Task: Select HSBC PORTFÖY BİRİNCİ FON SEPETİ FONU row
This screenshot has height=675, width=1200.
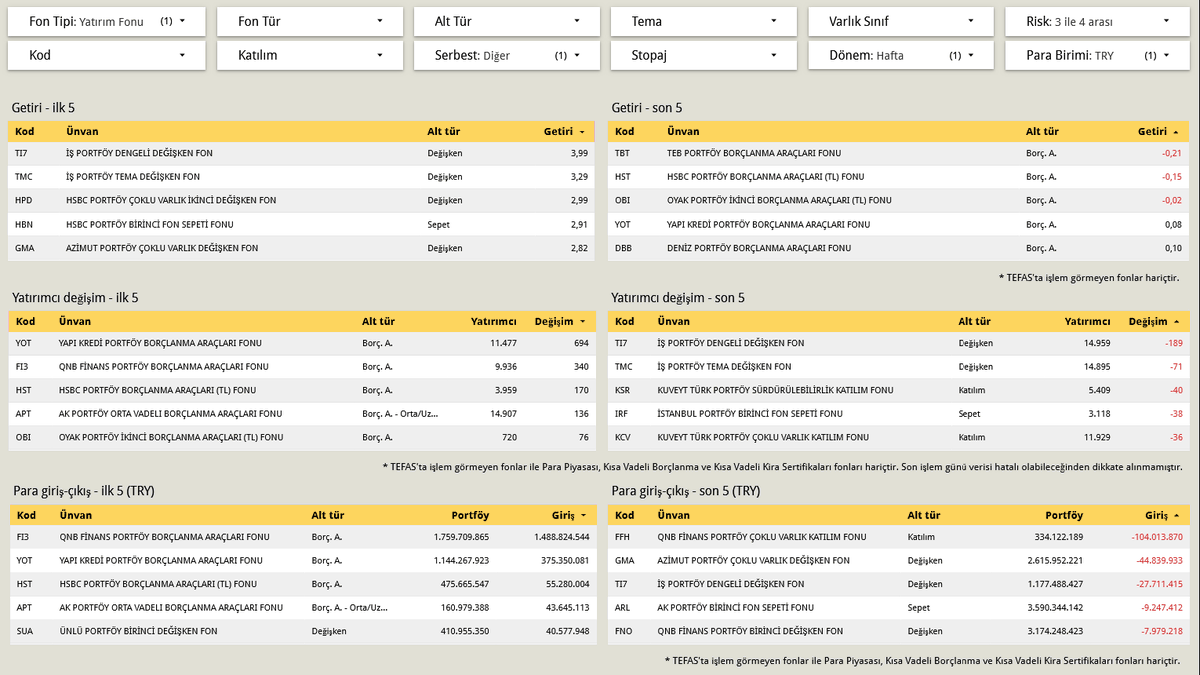Action: click(x=301, y=224)
